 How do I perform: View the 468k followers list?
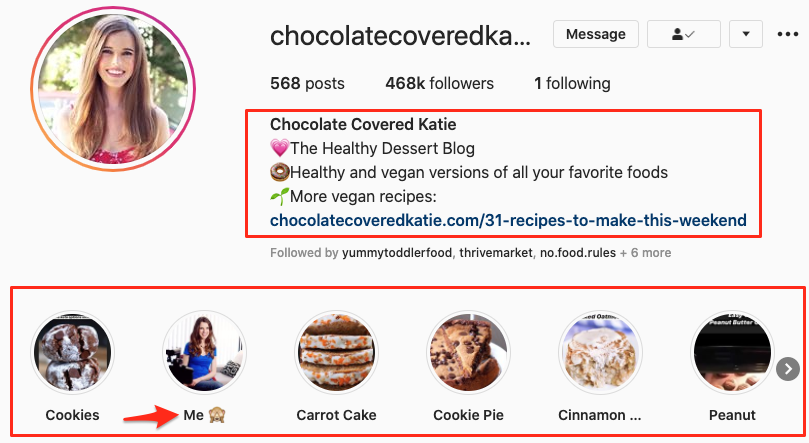tap(440, 83)
